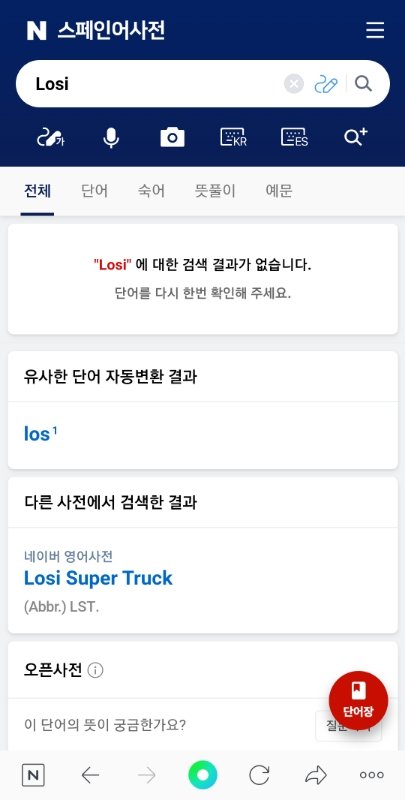Screen dimensions: 405x800
Task: Open the red 단어장 floating button
Action: (359, 701)
